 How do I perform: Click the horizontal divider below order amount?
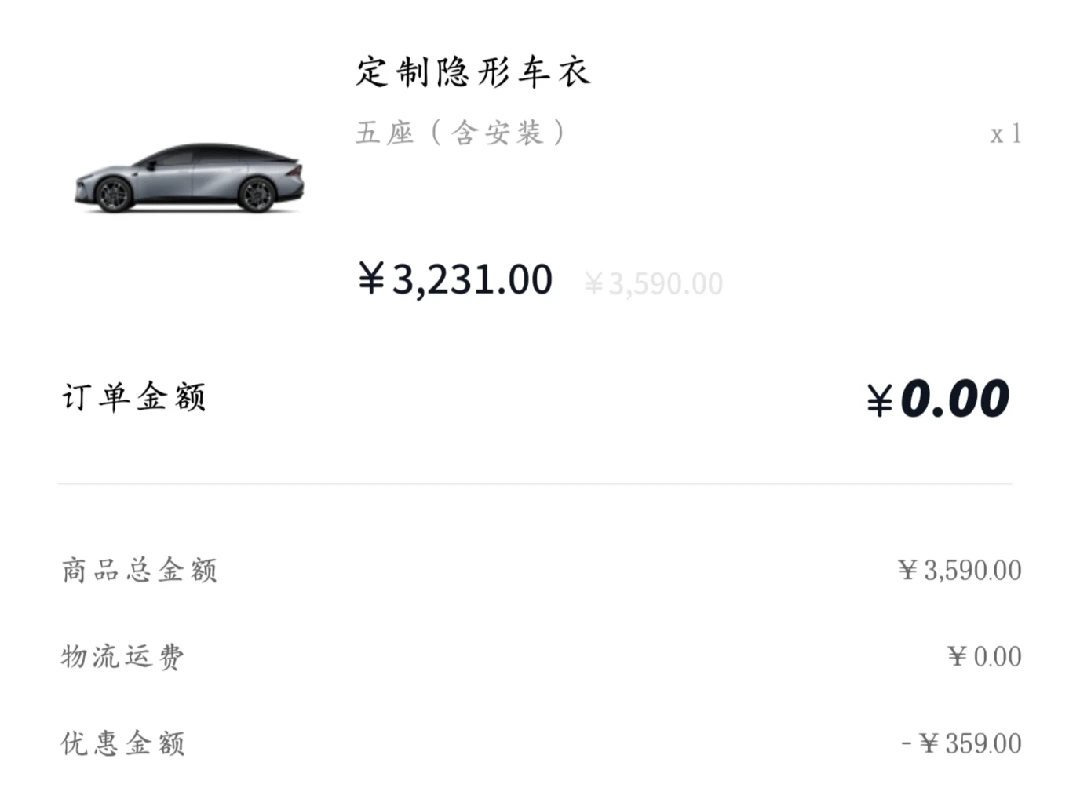[535, 484]
